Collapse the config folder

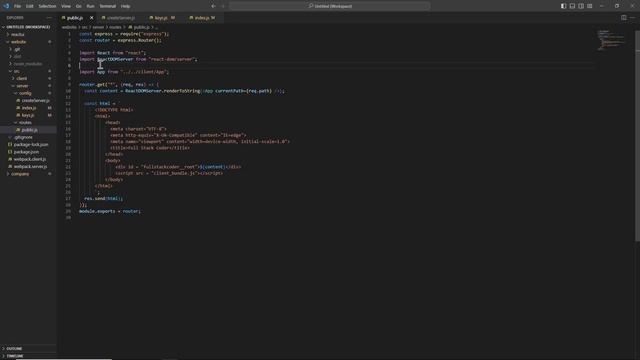click(29, 93)
